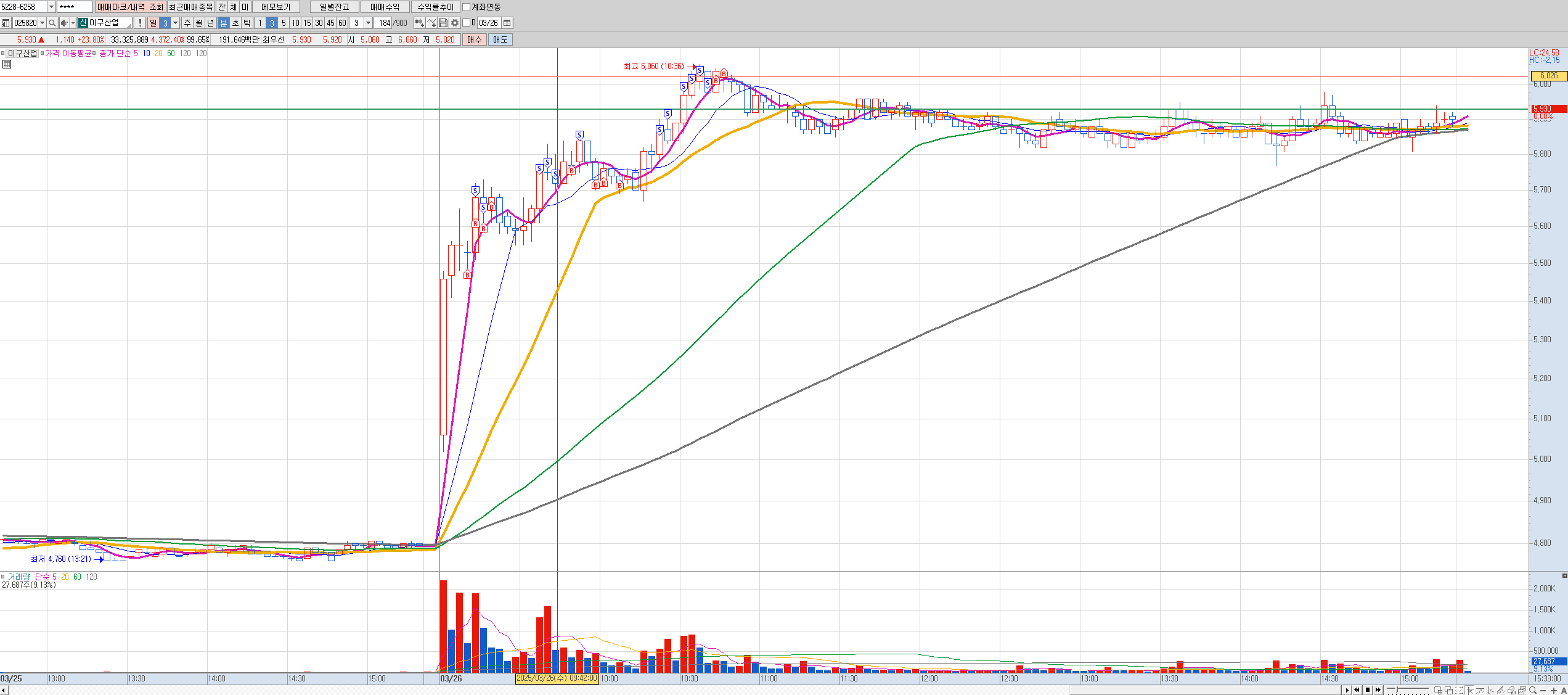Click the 잔 tab button
Screen dimensions: 1568x695
coord(222,7)
